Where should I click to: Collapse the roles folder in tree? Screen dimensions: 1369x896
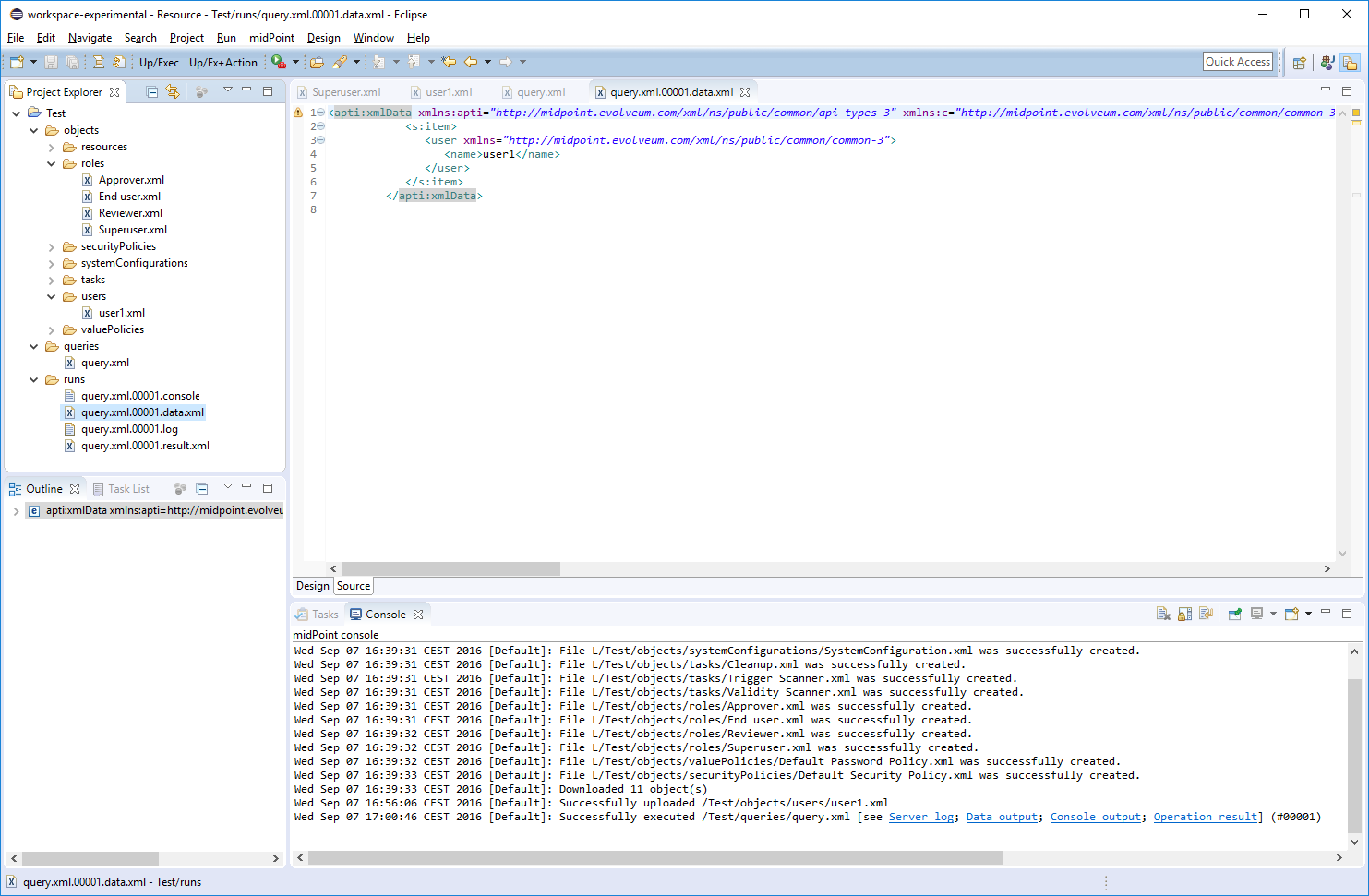point(52,164)
